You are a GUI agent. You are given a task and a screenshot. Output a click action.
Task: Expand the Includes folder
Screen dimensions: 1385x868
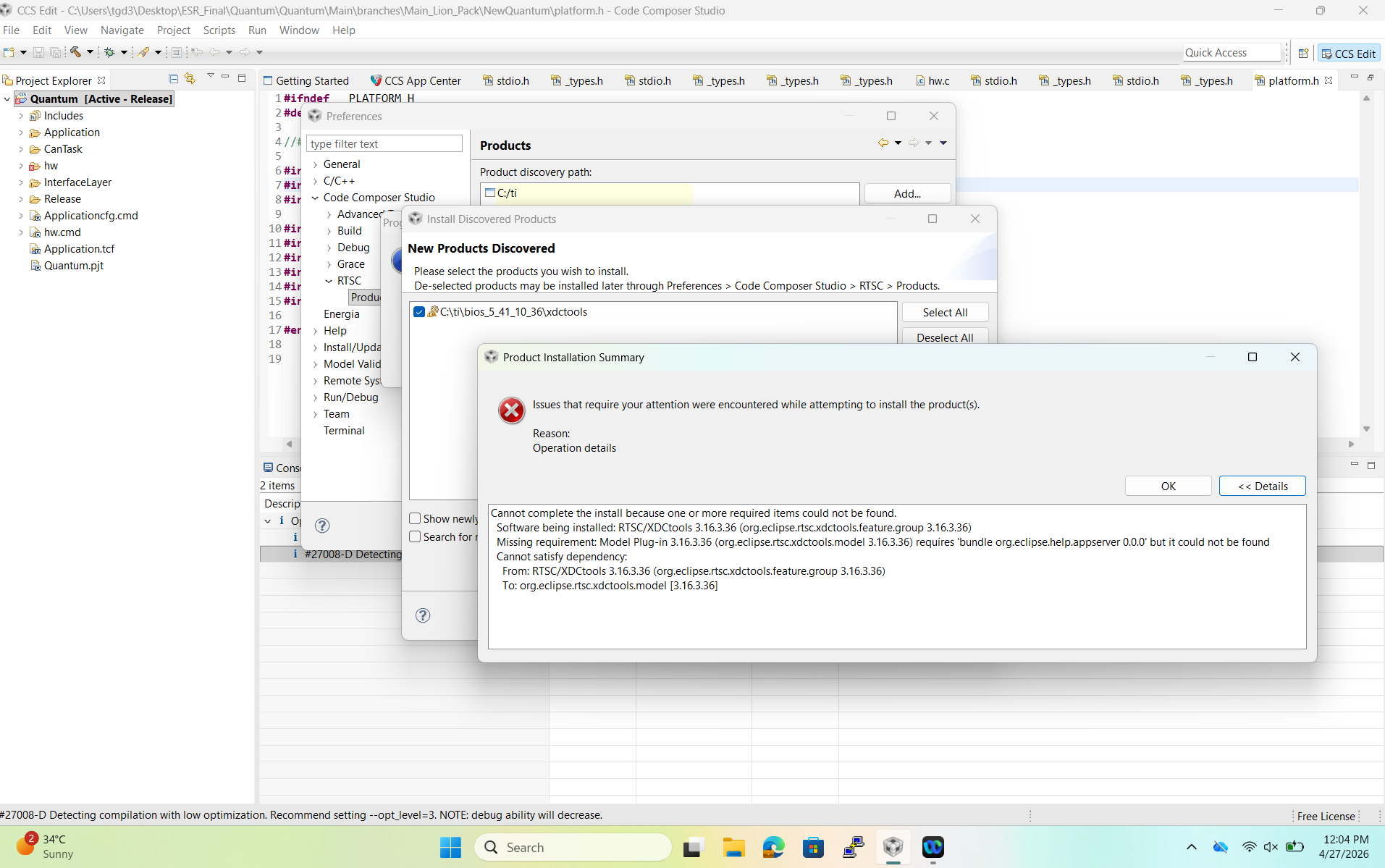[x=21, y=116]
